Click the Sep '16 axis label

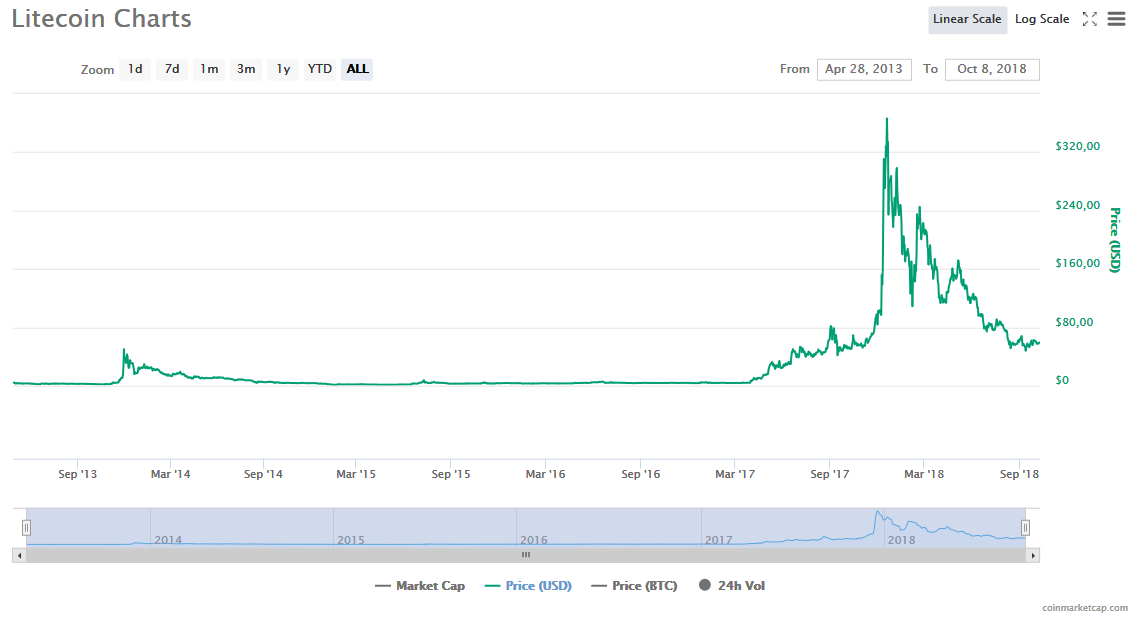click(640, 474)
